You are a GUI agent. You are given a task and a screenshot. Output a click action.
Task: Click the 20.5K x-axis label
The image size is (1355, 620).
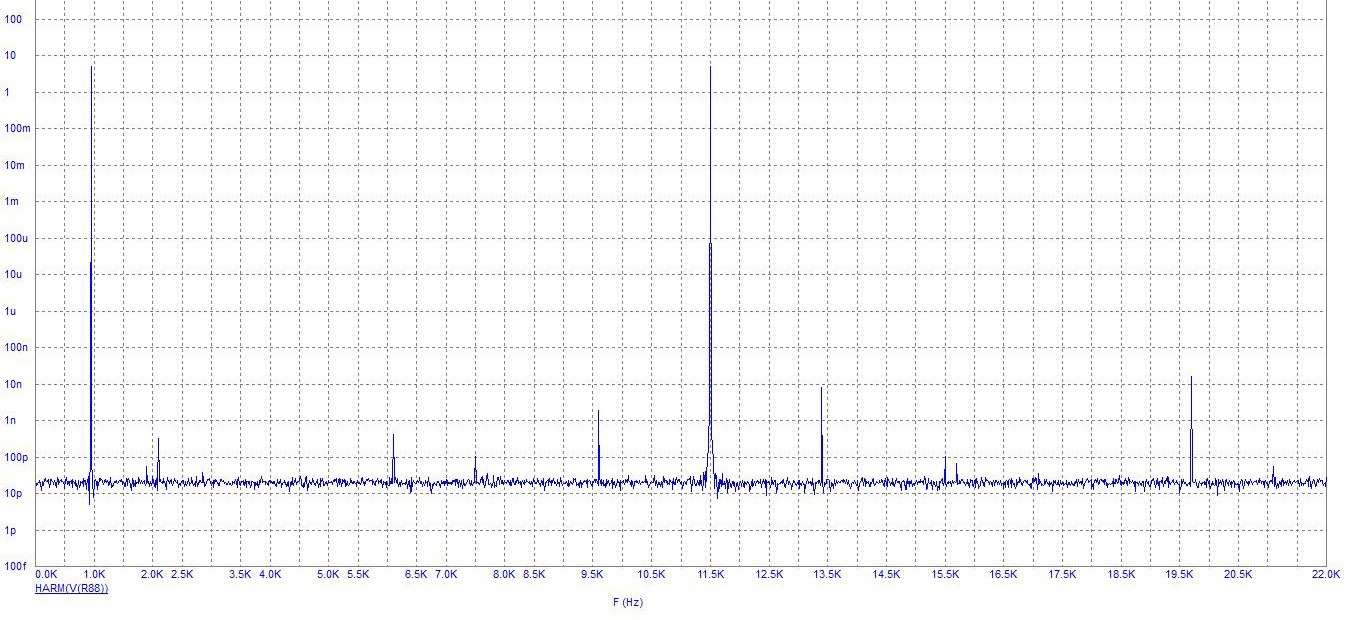point(1238,575)
